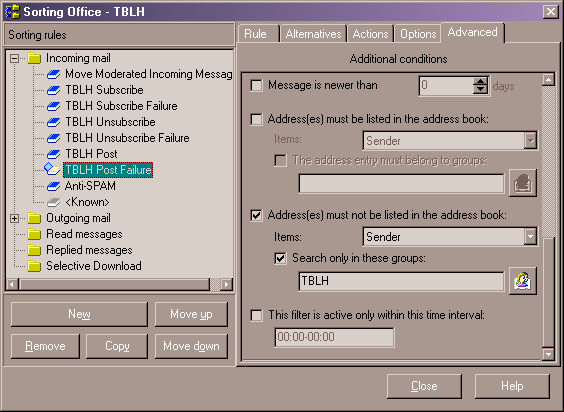
Task: Click the Anti-SPAM rule icon
Action: tap(54, 186)
